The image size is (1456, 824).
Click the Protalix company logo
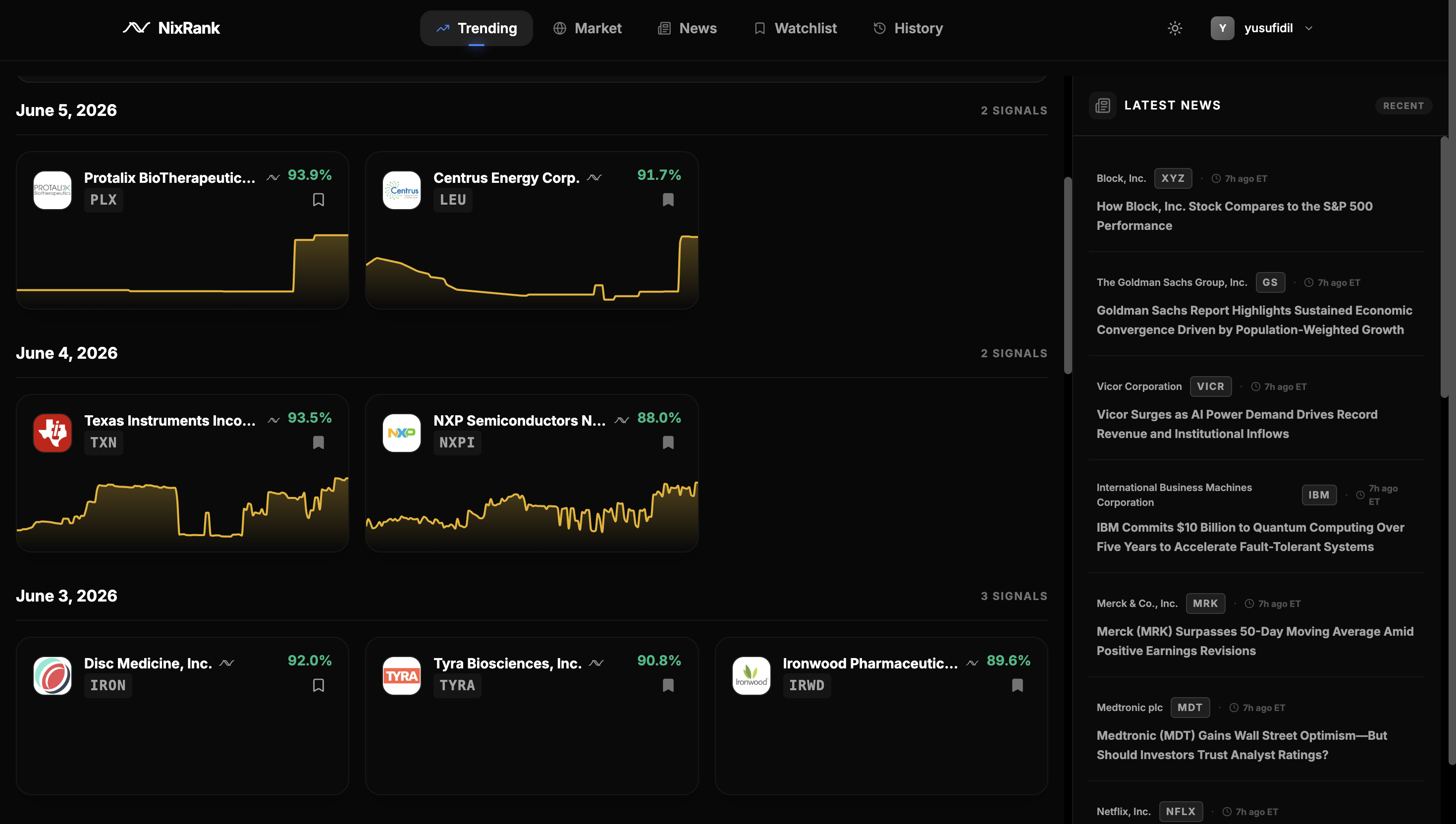coord(53,190)
